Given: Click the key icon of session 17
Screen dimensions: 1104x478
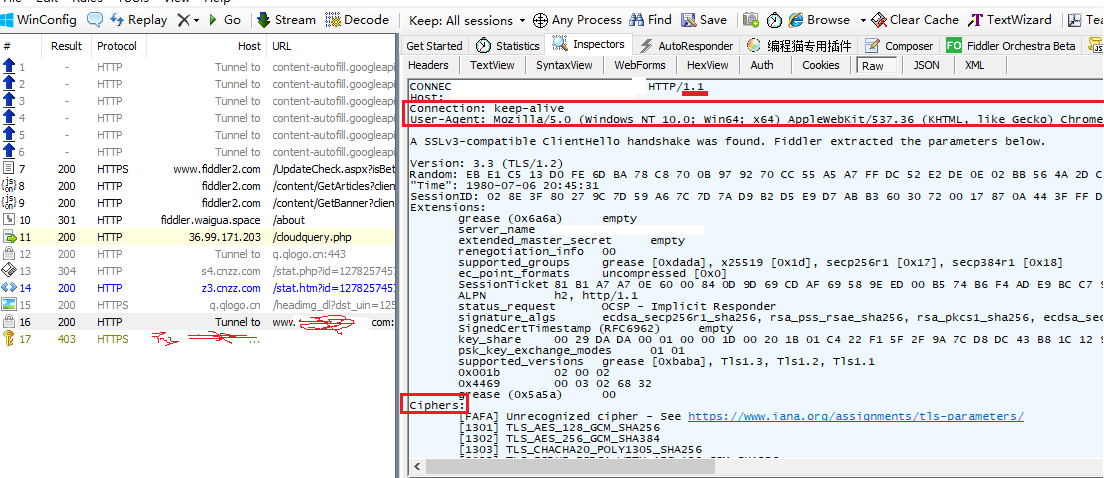Looking at the screenshot, I should click(x=9, y=339).
